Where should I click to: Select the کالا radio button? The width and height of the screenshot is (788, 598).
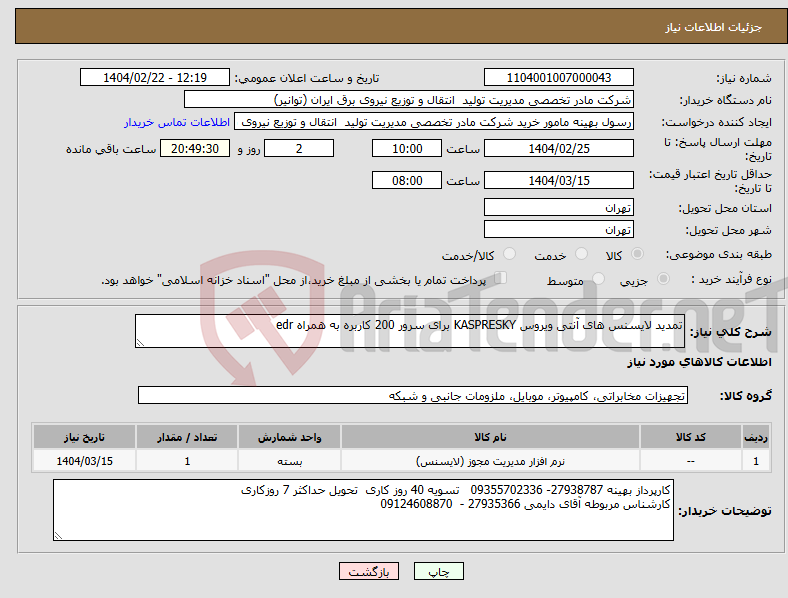637,254
